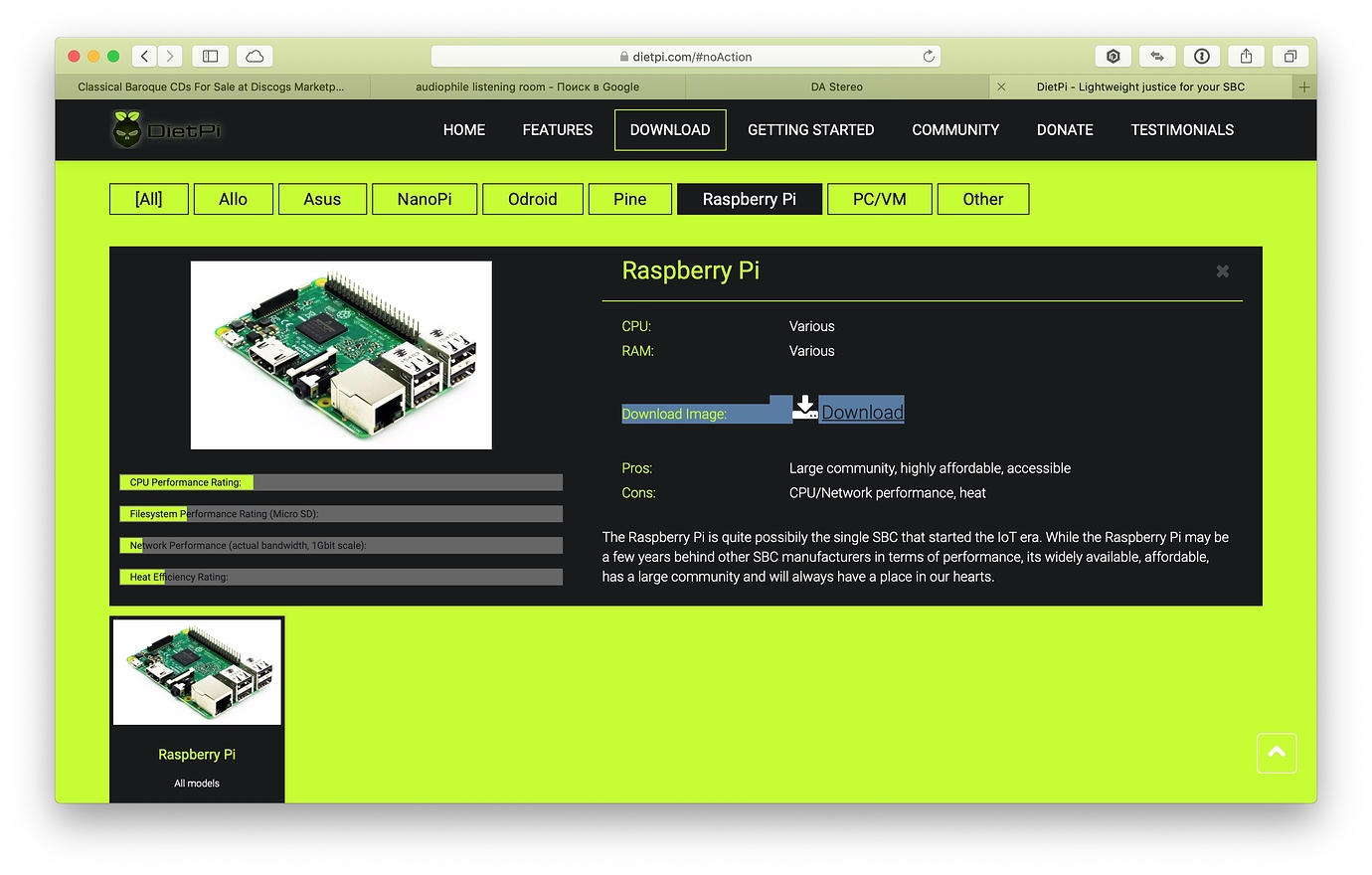Filter devices by PC/VM
The height and width of the screenshot is (875, 1372).
tap(880, 199)
